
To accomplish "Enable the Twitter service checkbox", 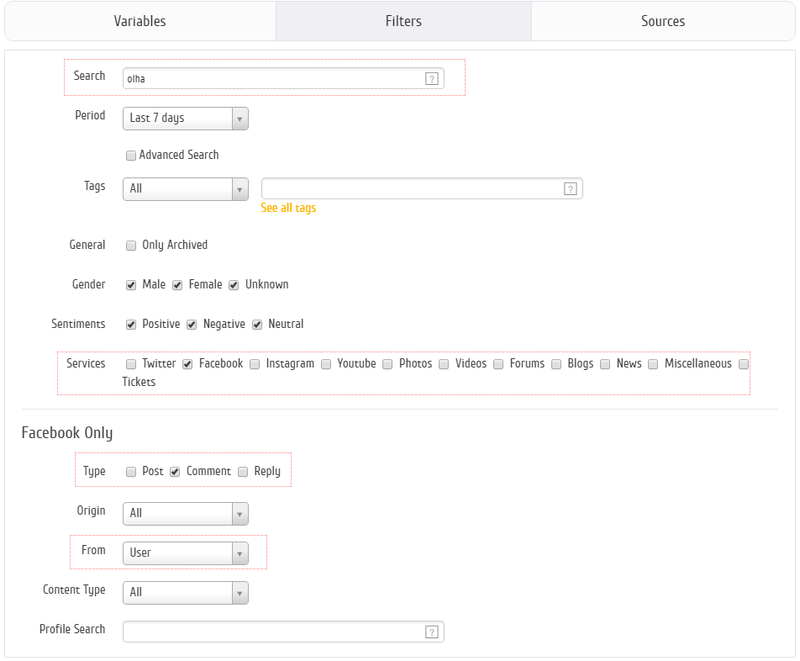I will [x=131, y=364].
